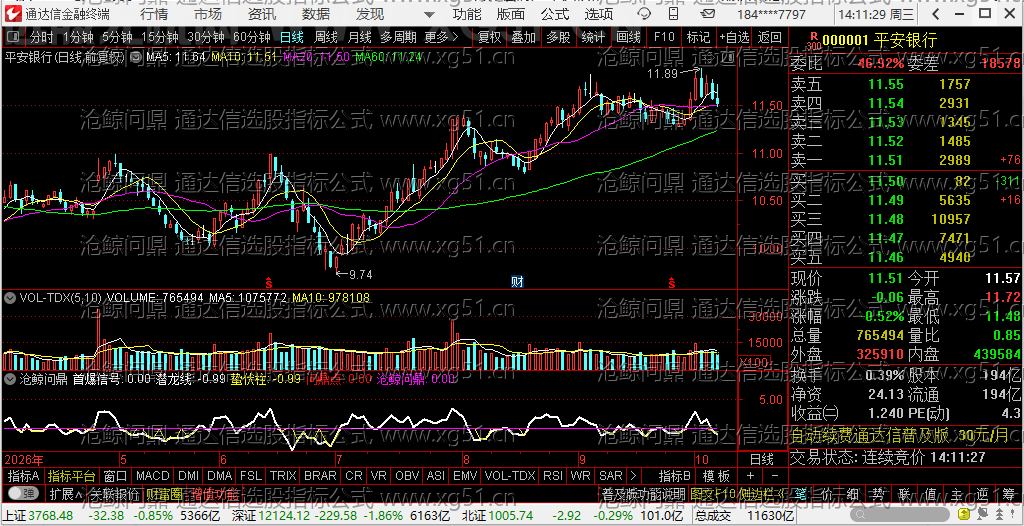
Task: Open the 数据 menu
Action: coord(316,14)
